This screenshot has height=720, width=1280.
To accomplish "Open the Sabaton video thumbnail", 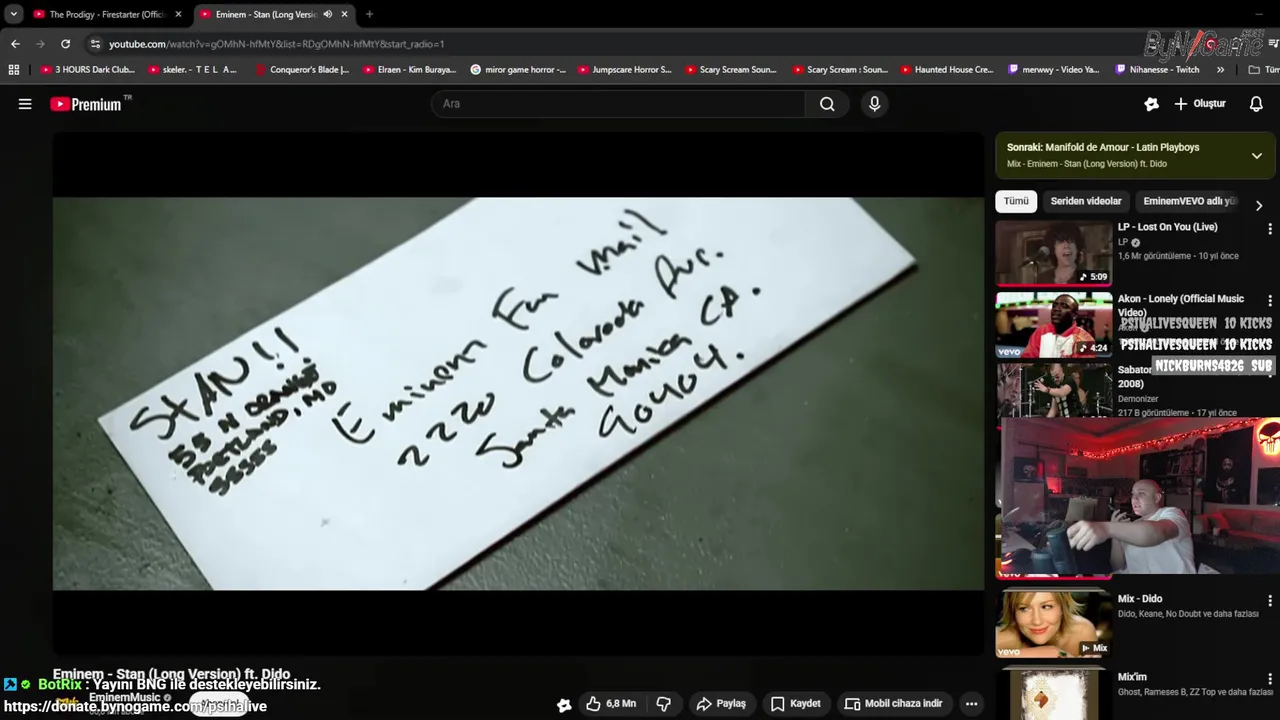I will 1054,390.
